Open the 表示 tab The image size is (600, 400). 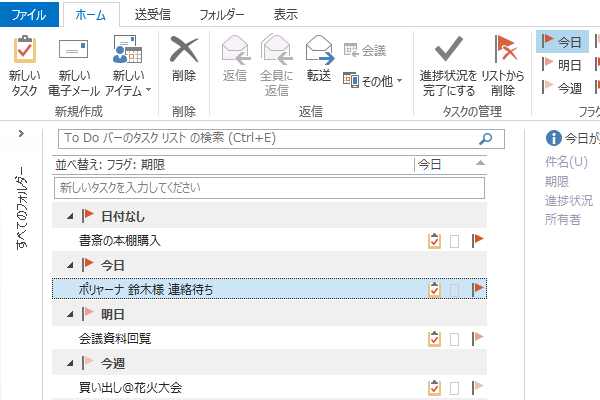point(285,15)
